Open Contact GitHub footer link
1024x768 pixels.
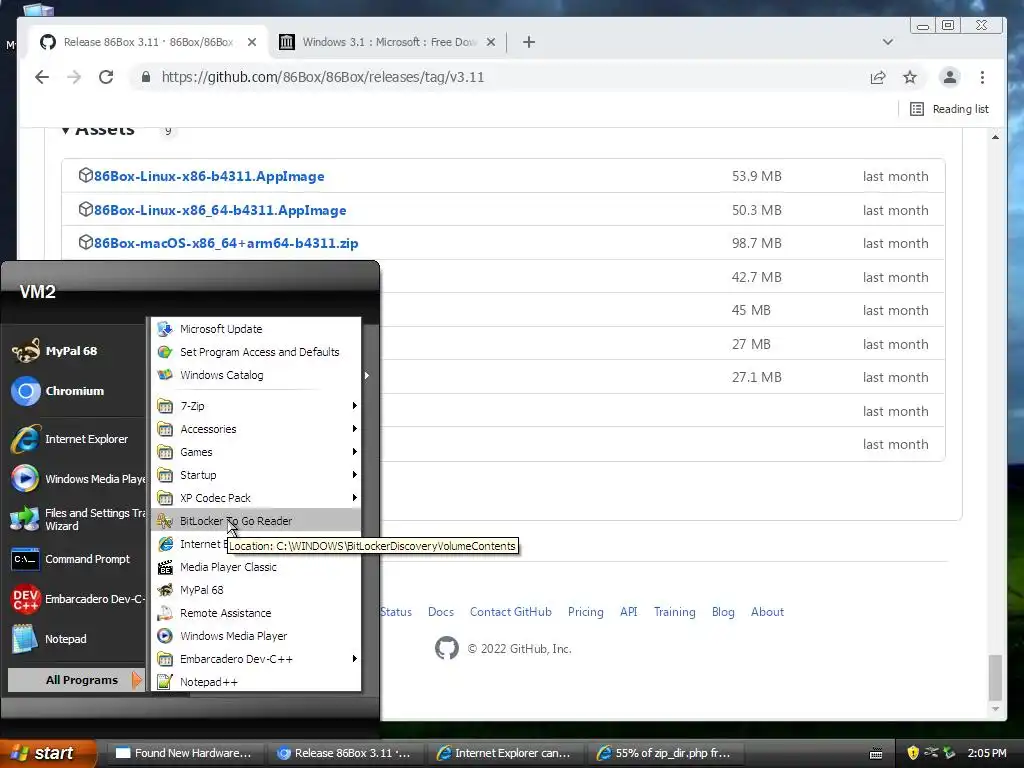(x=511, y=612)
